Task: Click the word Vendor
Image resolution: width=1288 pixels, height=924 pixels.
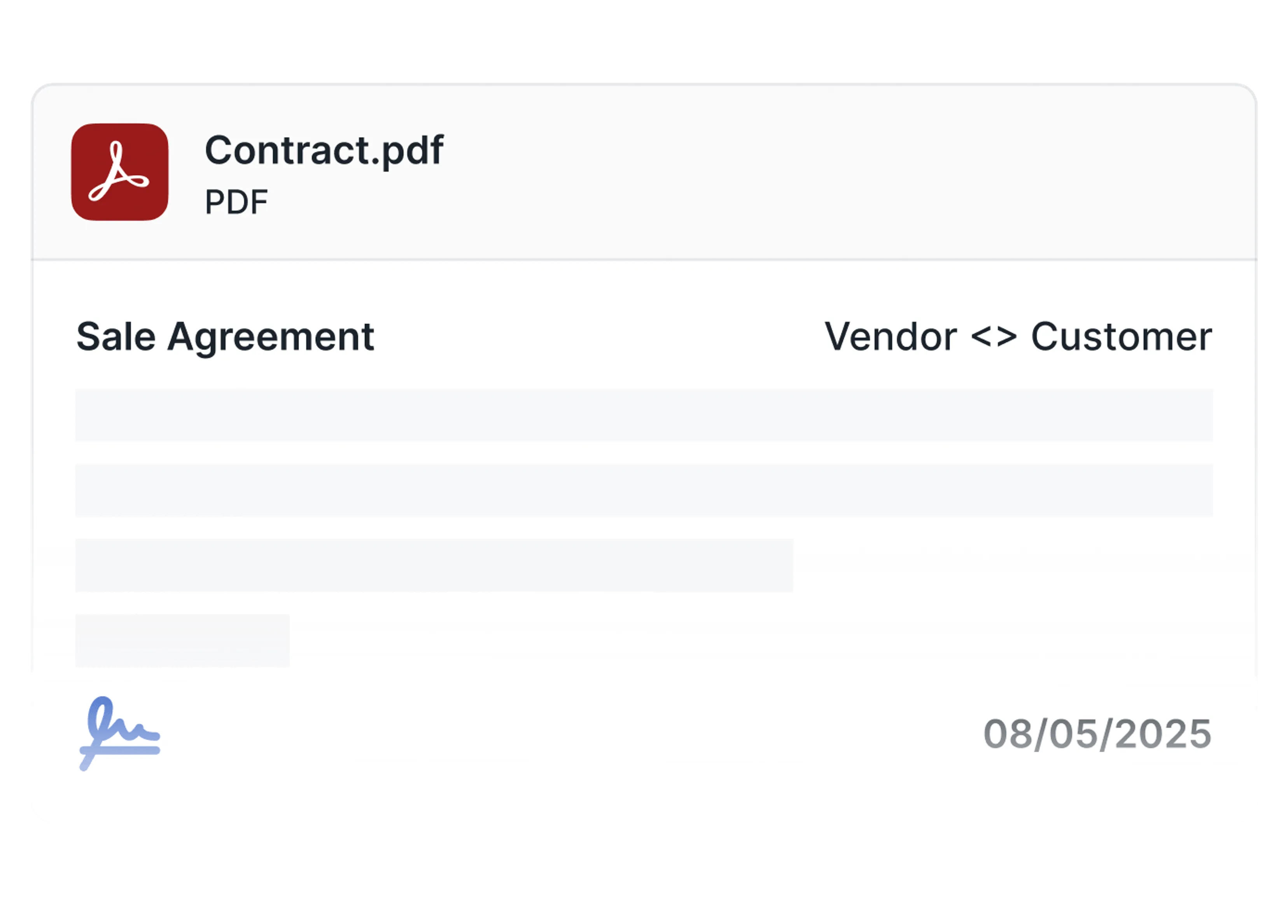Action: tap(891, 337)
